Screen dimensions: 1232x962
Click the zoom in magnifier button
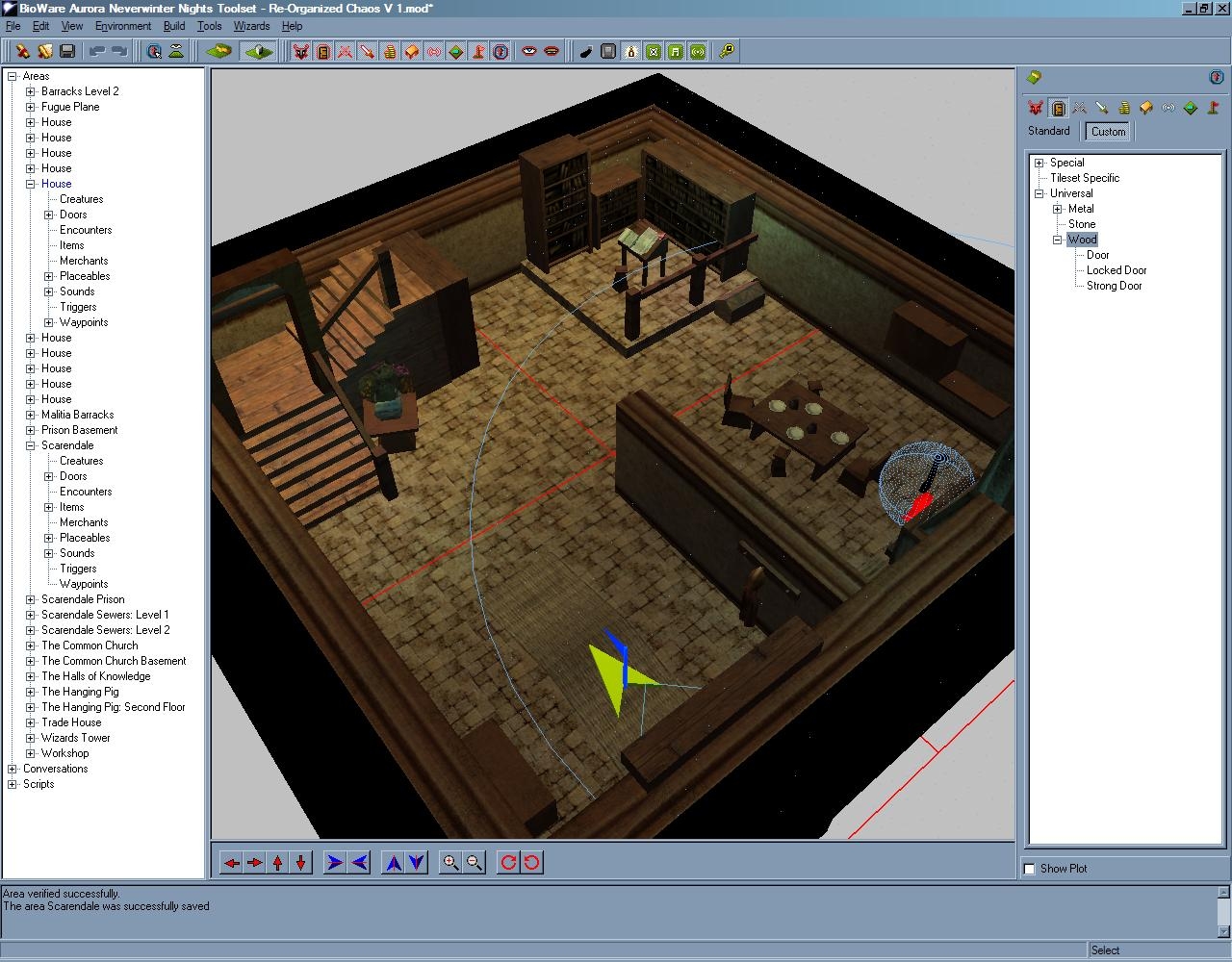449,863
